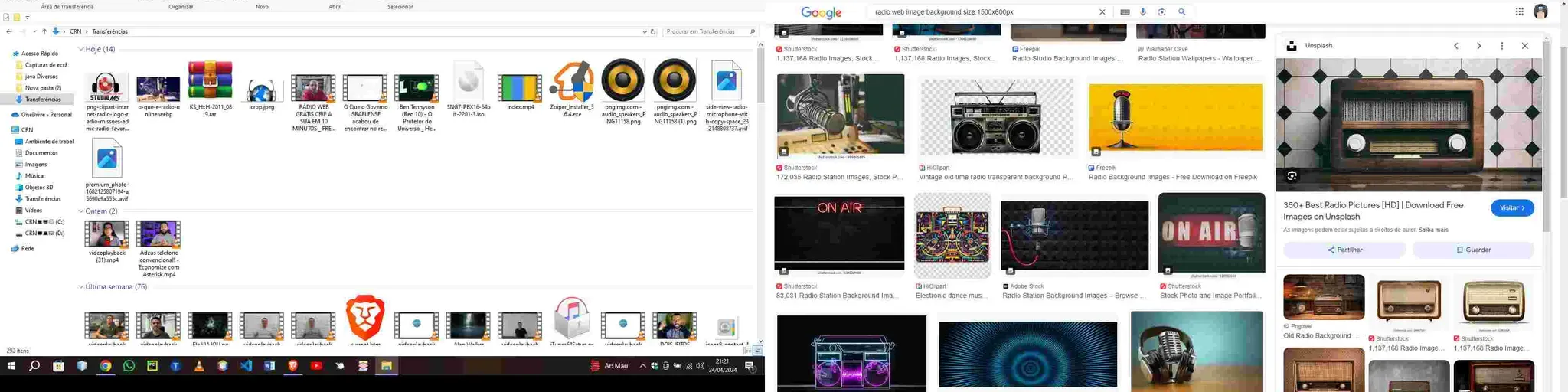Launch WhatsApp from the taskbar
Image resolution: width=1568 pixels, height=392 pixels.
[x=129, y=366]
